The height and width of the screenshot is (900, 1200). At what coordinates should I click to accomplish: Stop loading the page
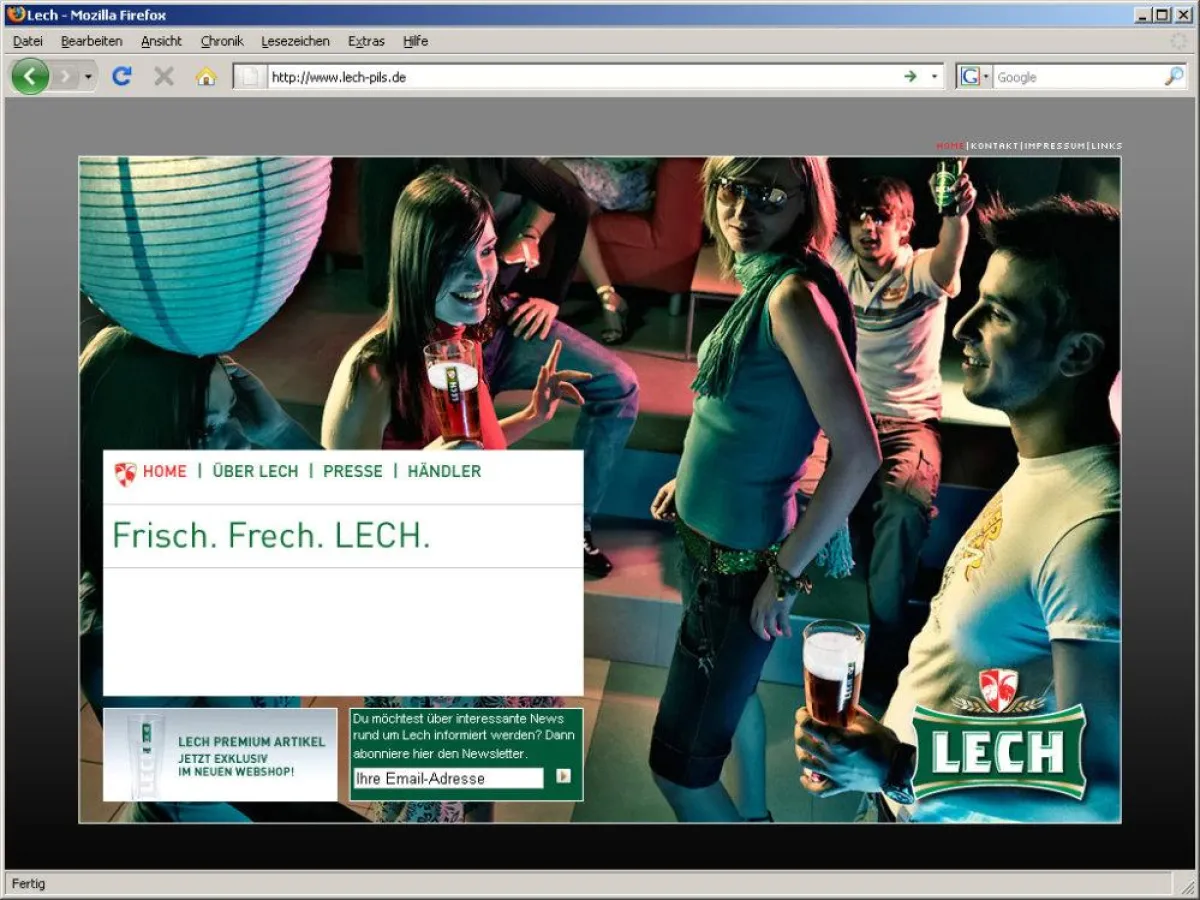pyautogui.click(x=162, y=75)
